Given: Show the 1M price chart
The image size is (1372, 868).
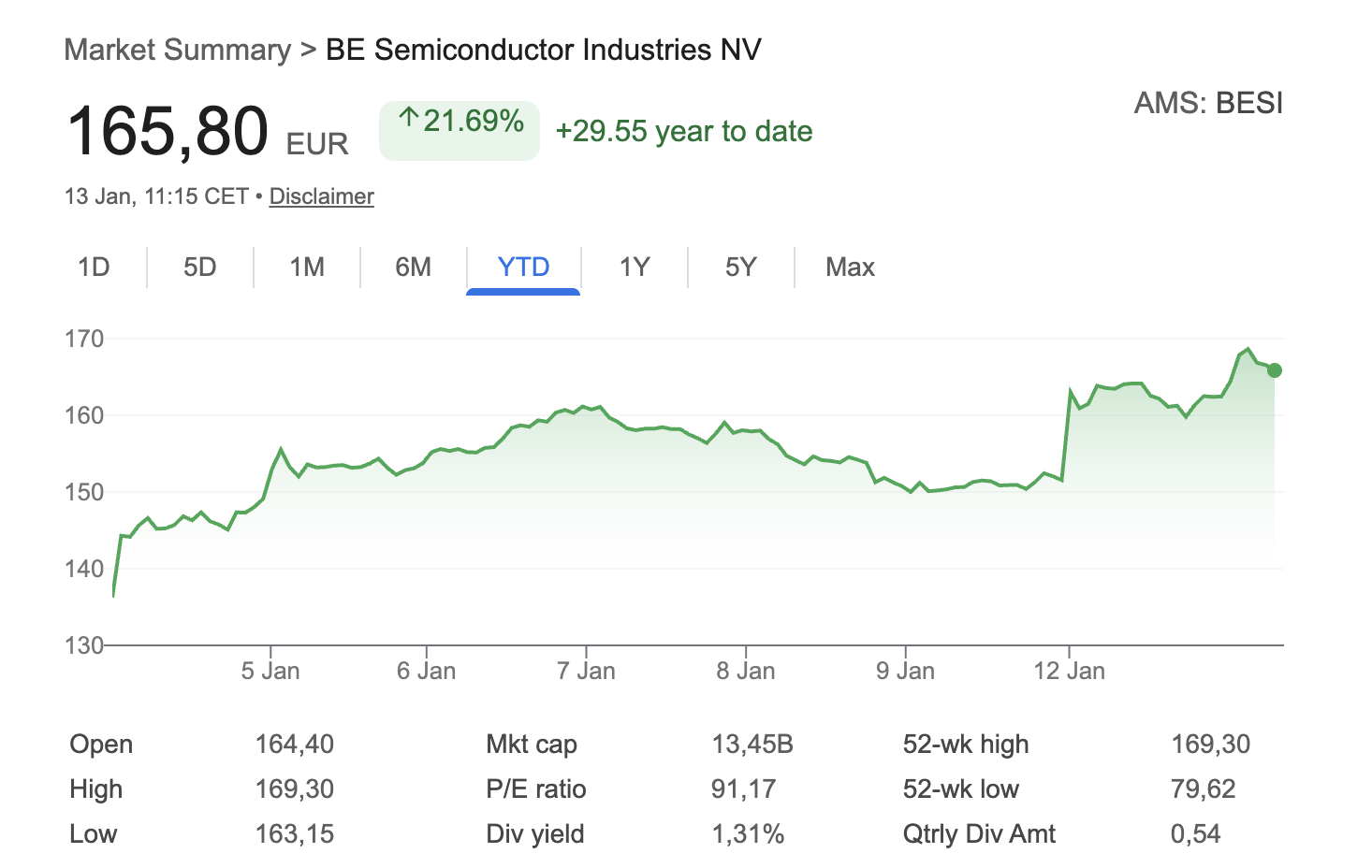Looking at the screenshot, I should pyautogui.click(x=307, y=268).
